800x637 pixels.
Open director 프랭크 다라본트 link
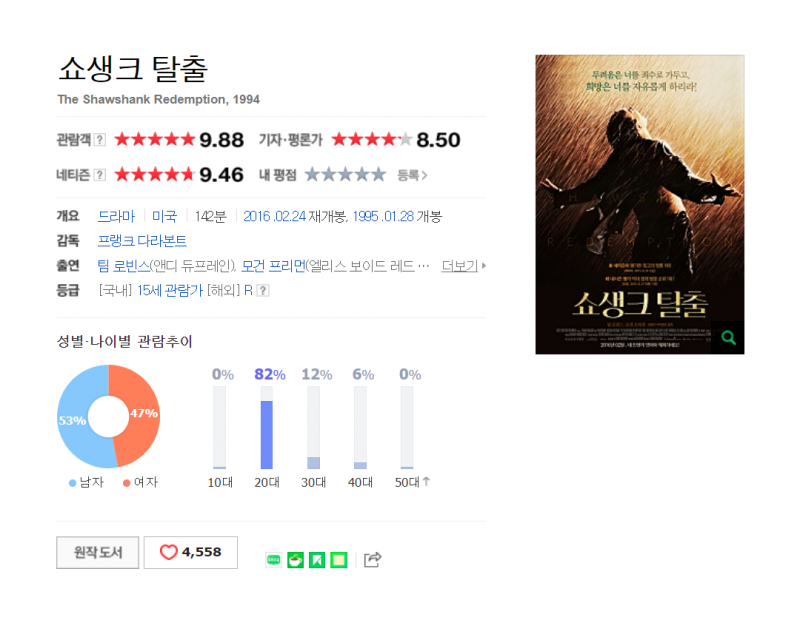[x=142, y=241]
